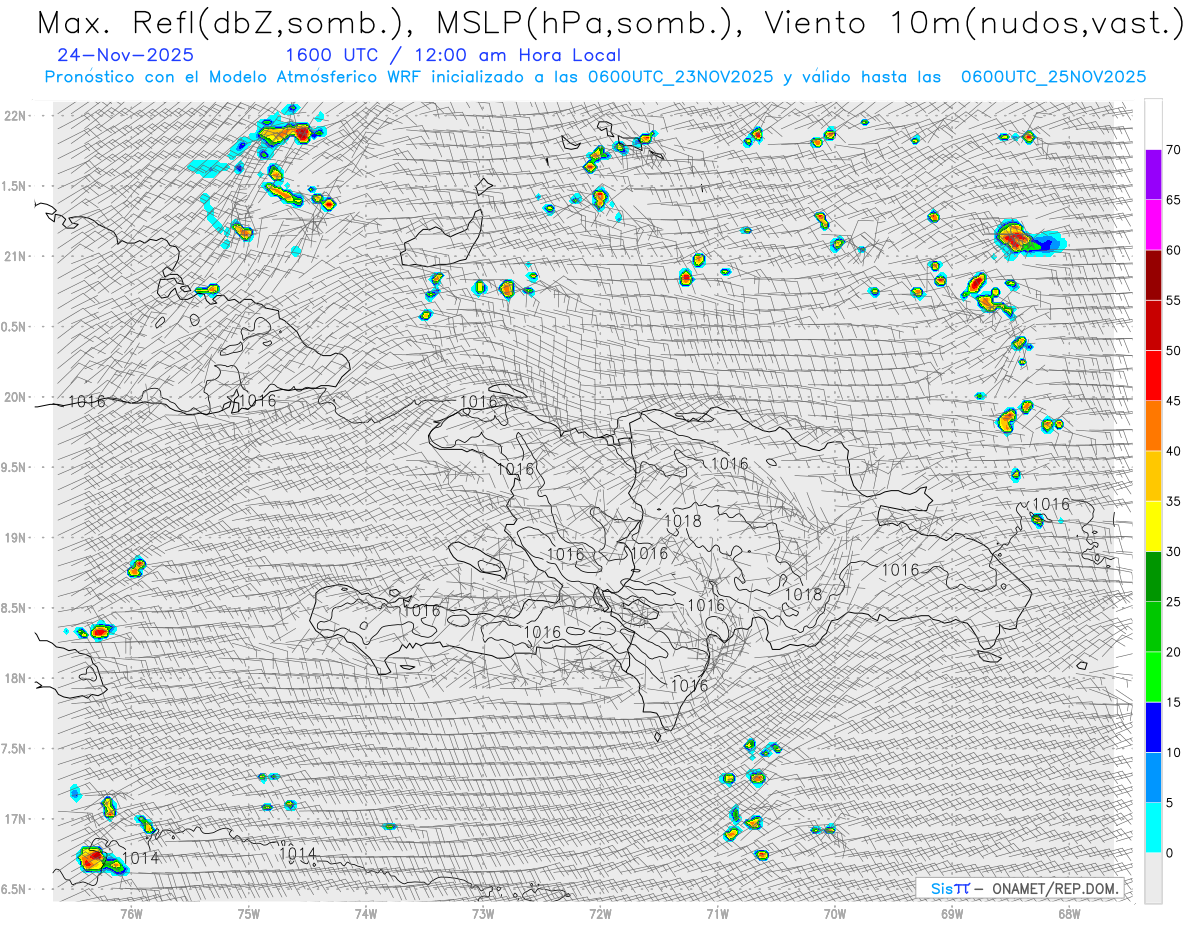This screenshot has height=927, width=1200.
Task: Click the '76W' longitude axis label
Action: click(x=131, y=913)
